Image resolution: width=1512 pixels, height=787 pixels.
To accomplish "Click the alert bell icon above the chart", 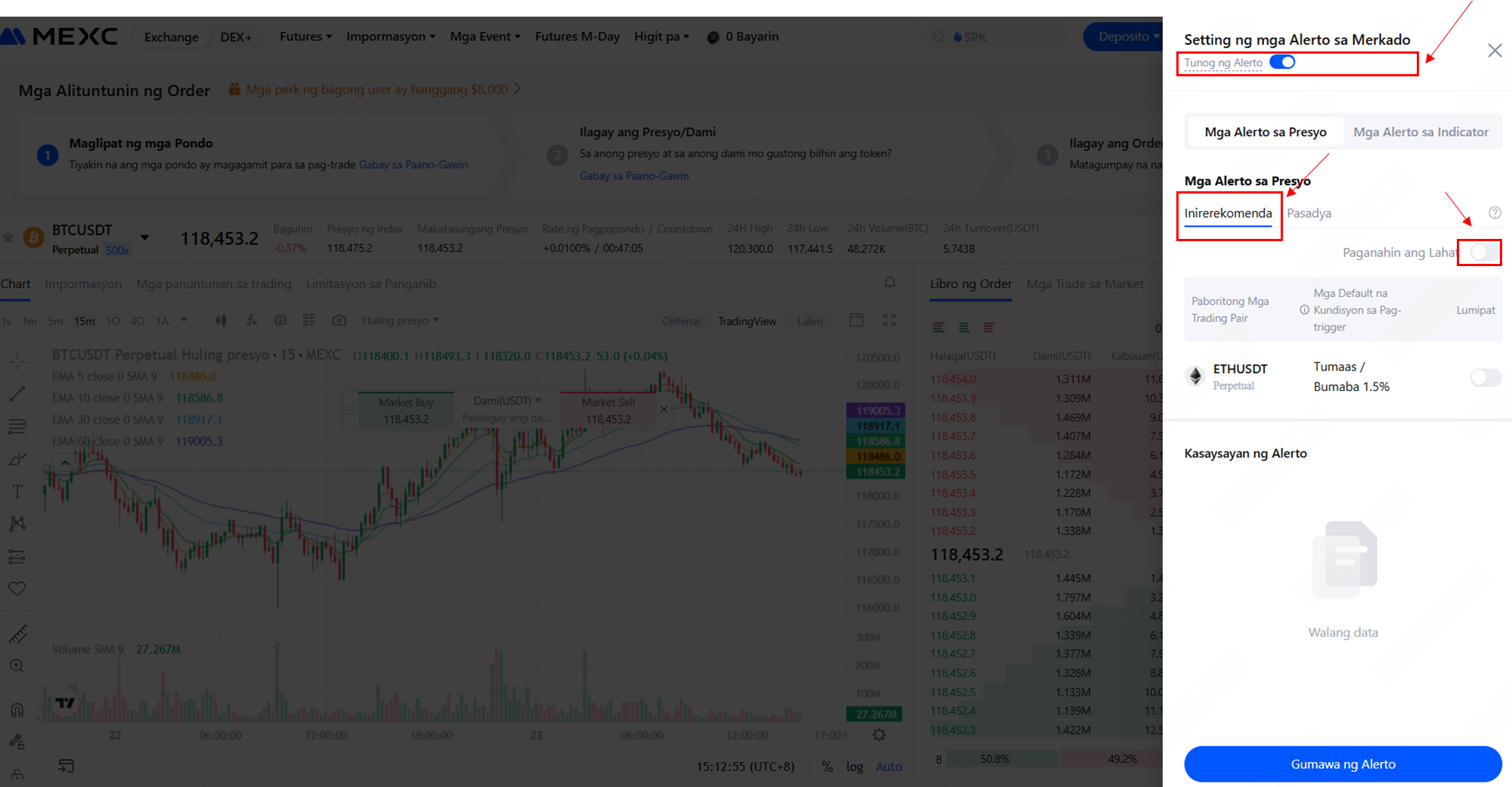I will pos(890,283).
